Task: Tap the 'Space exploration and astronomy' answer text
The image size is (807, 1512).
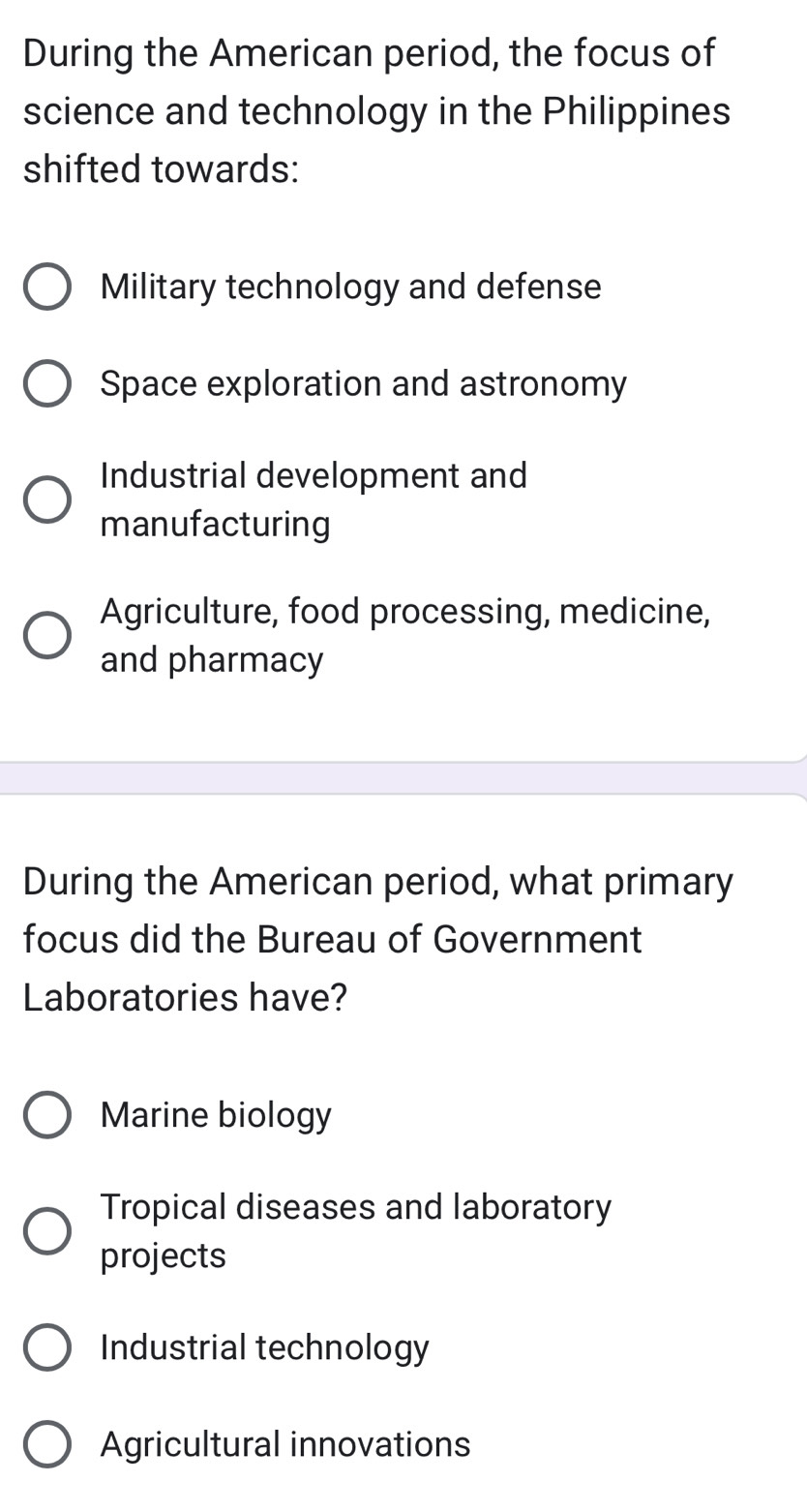Action: [x=364, y=384]
